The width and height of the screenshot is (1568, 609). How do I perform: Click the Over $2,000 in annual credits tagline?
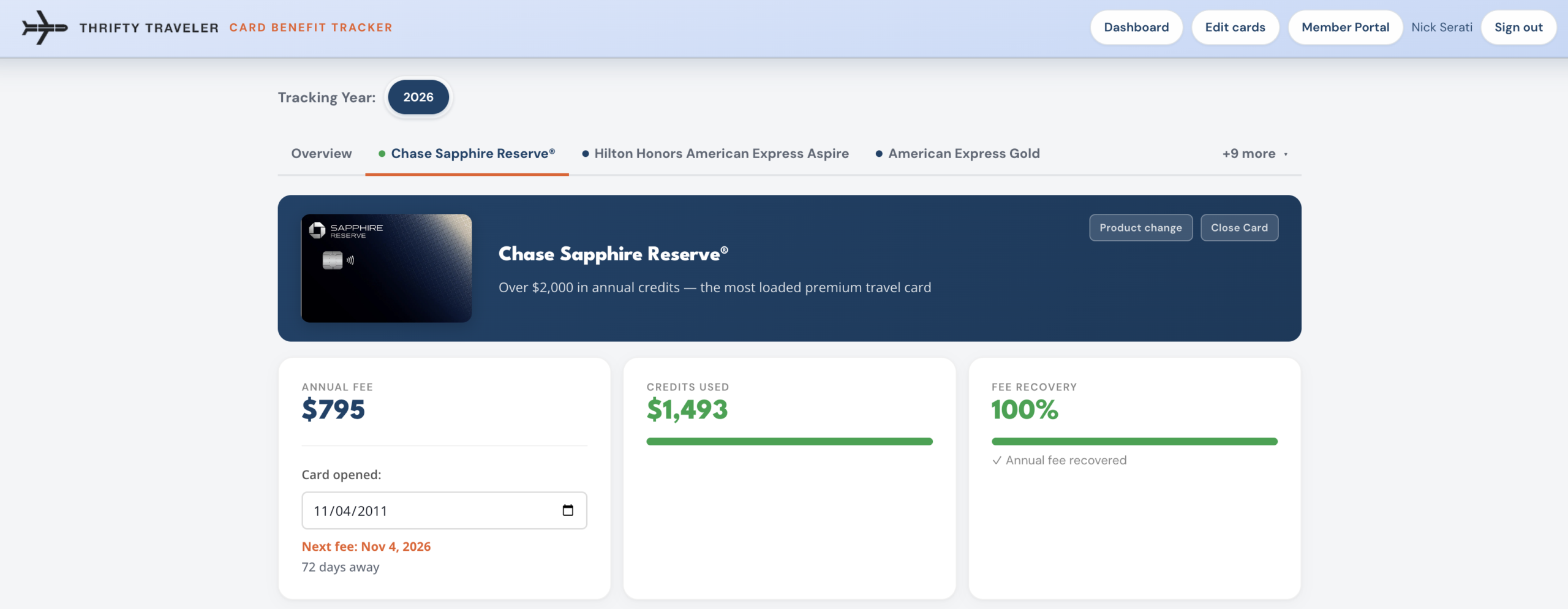click(x=715, y=287)
